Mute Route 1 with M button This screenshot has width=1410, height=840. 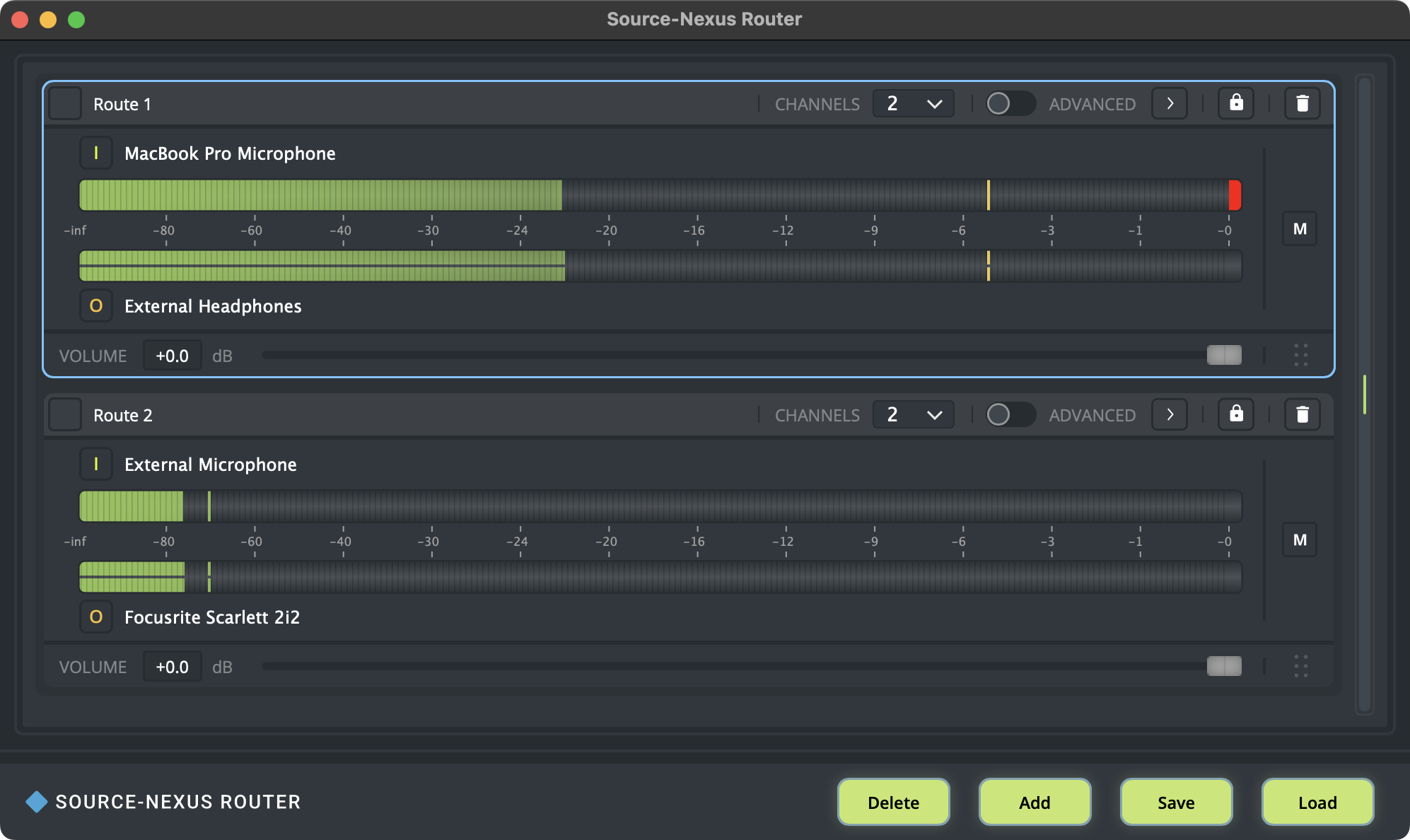1300,228
